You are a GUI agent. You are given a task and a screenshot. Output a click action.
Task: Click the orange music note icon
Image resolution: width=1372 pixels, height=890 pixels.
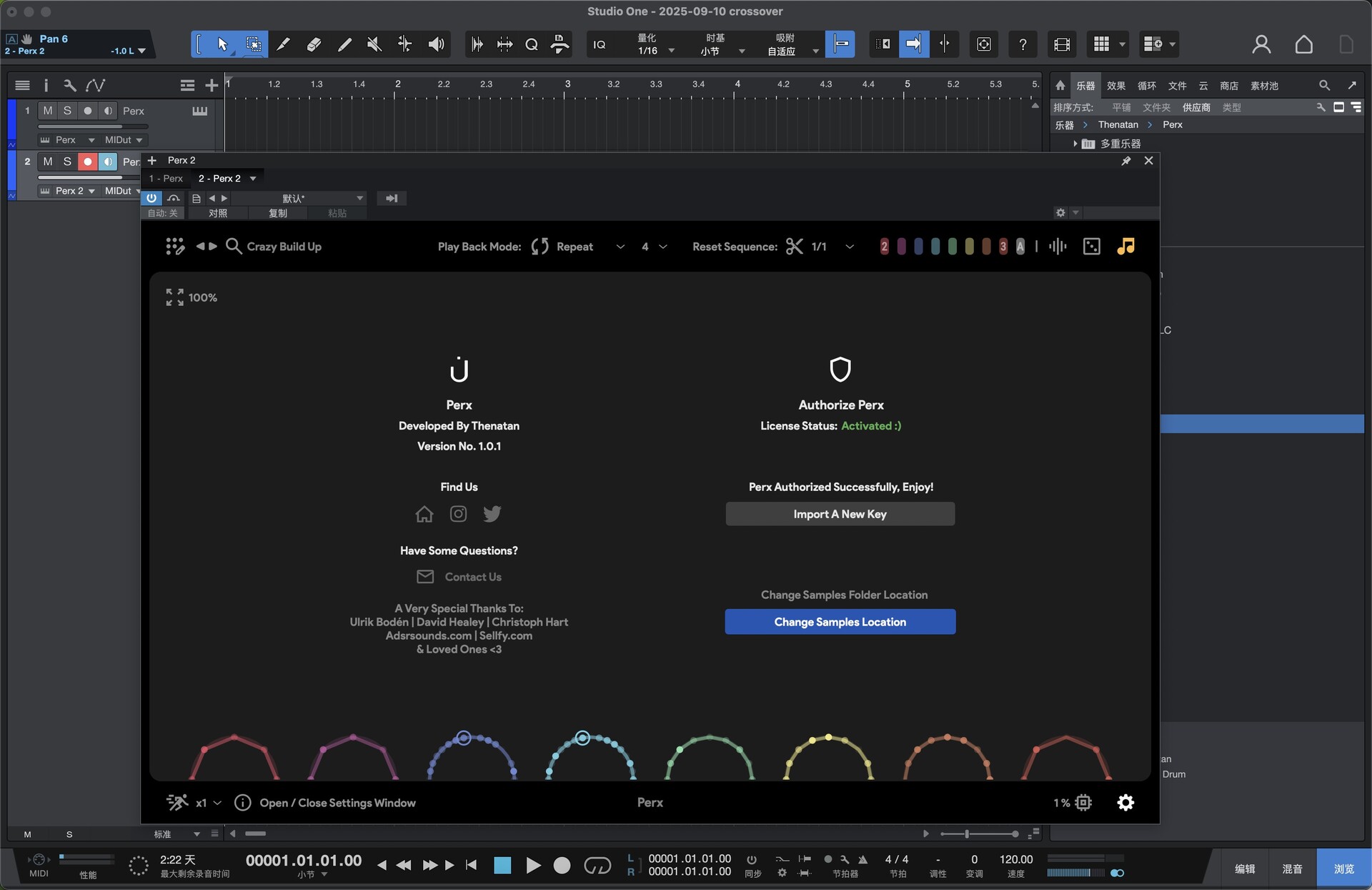(1125, 246)
